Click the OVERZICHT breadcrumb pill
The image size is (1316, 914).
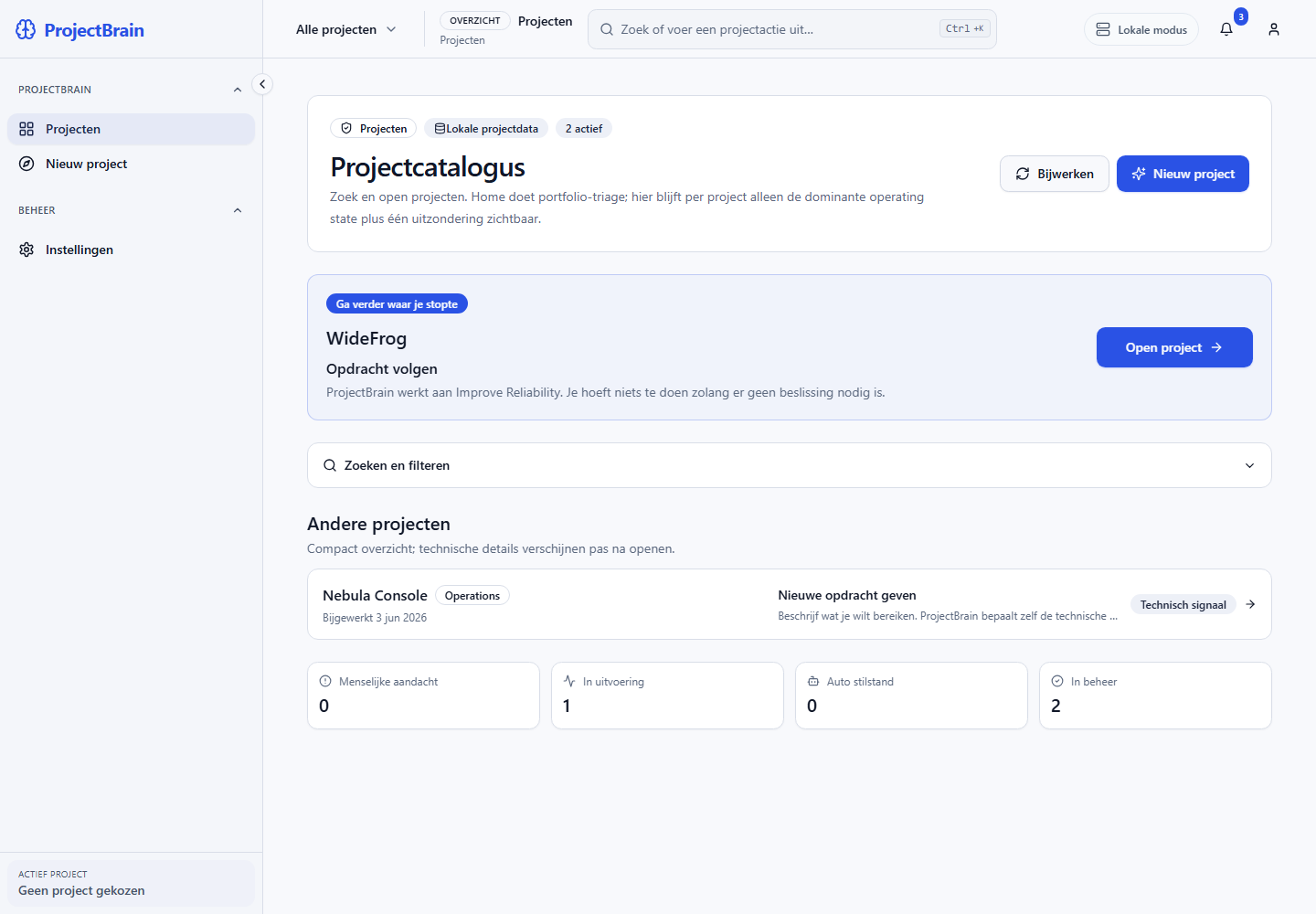[475, 20]
